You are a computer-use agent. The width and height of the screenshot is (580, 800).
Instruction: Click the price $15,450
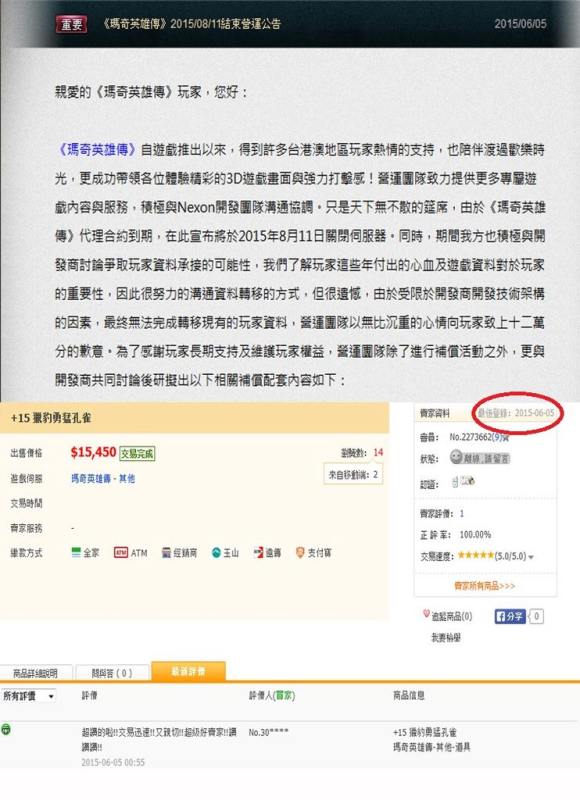pos(93,452)
